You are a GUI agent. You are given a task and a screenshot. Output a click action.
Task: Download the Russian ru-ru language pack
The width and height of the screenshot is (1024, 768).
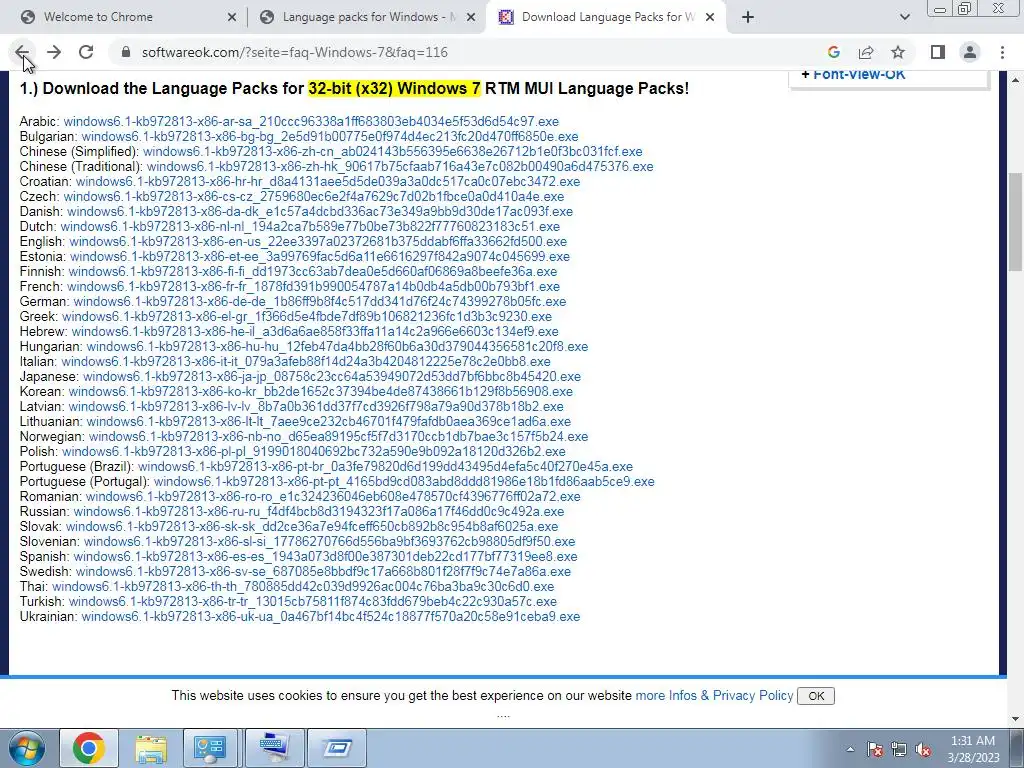319,512
